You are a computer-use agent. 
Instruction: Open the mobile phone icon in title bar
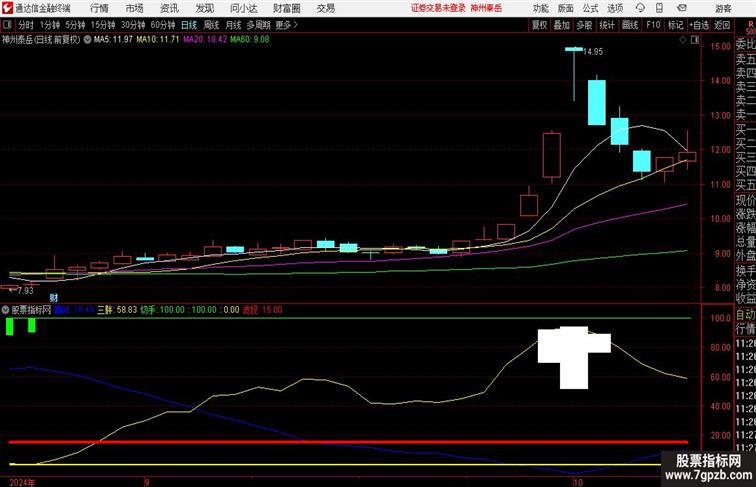[660, 8]
